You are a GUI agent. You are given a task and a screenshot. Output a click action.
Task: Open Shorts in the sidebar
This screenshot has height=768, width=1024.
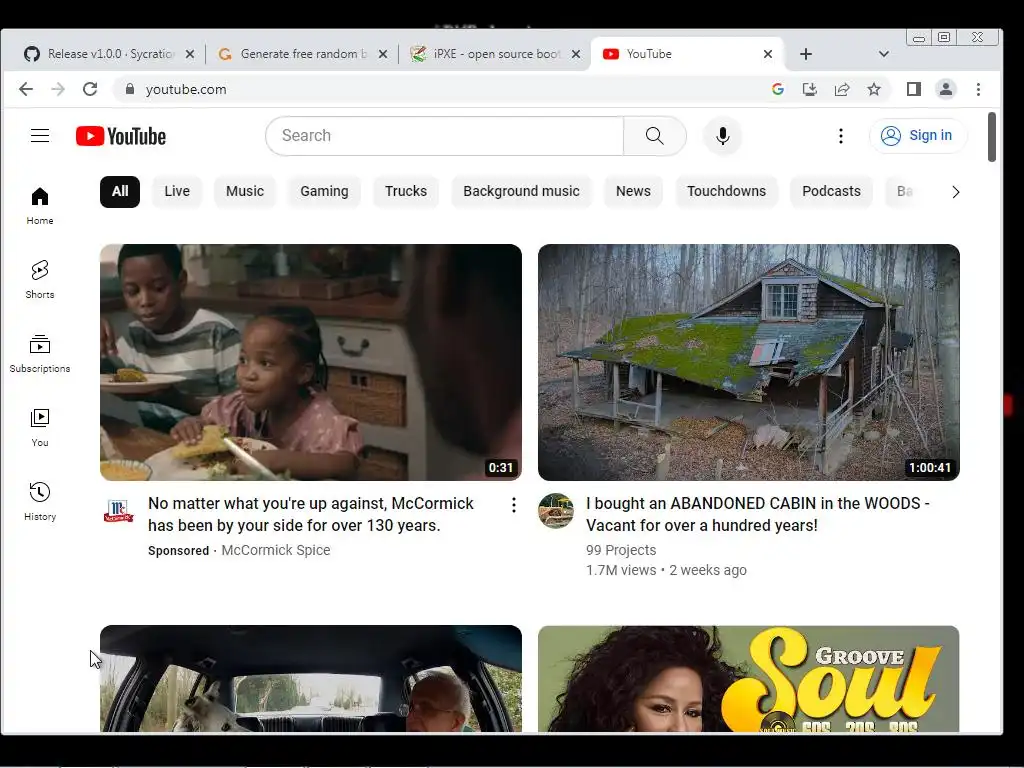point(40,280)
